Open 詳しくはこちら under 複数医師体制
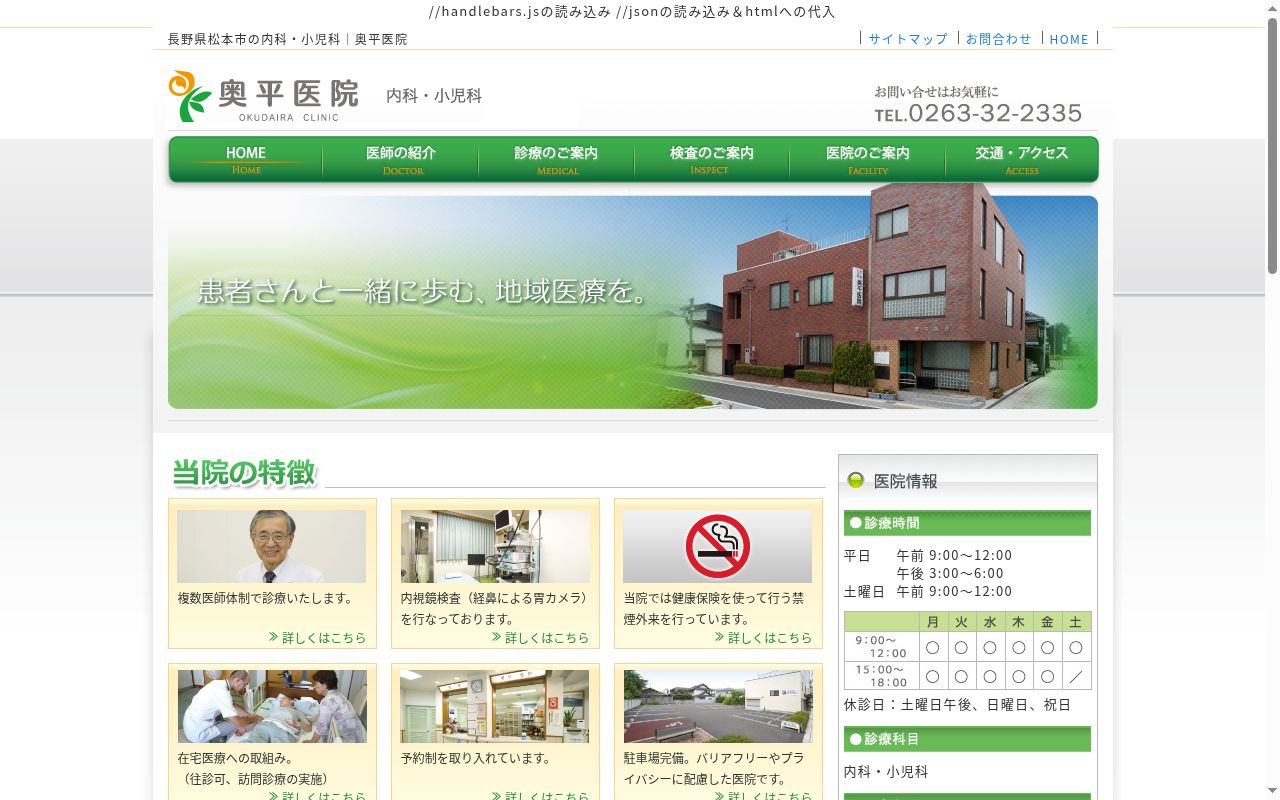1280x800 pixels. pyautogui.click(x=317, y=637)
